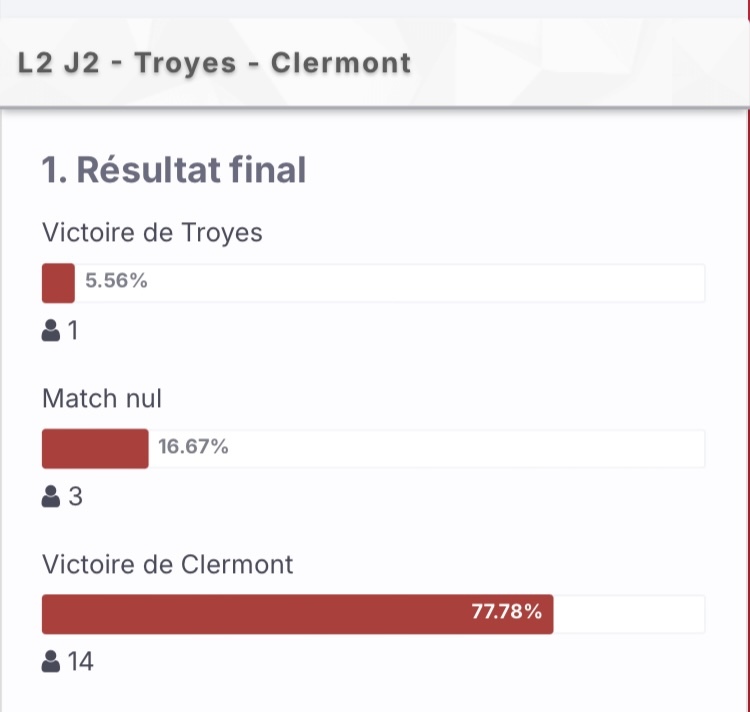Select the 5.56% Troyes progress bar

[374, 283]
